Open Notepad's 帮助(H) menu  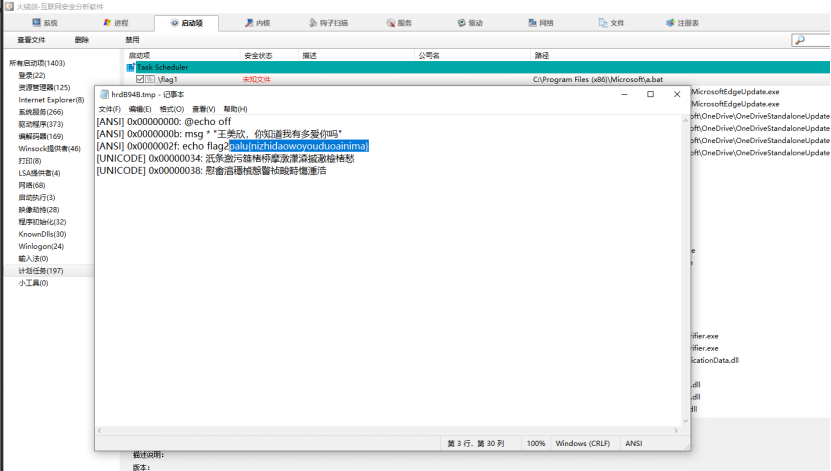pos(235,109)
